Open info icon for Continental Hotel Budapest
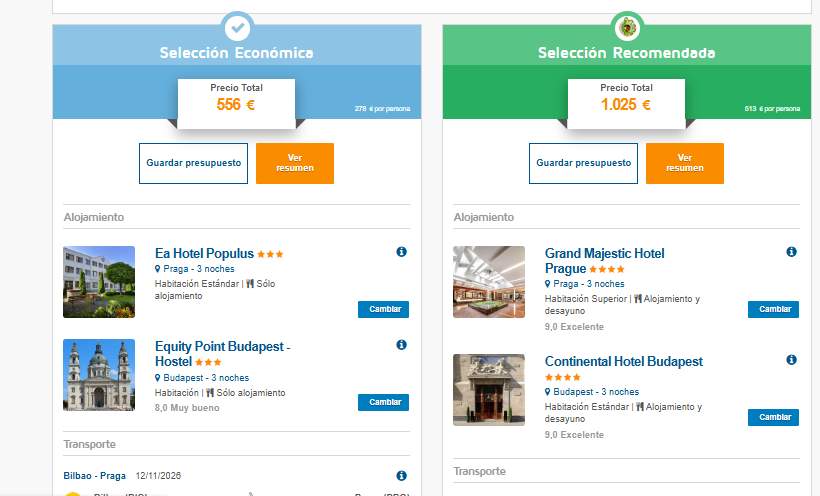Screen dimensions: 820x496 (791, 359)
